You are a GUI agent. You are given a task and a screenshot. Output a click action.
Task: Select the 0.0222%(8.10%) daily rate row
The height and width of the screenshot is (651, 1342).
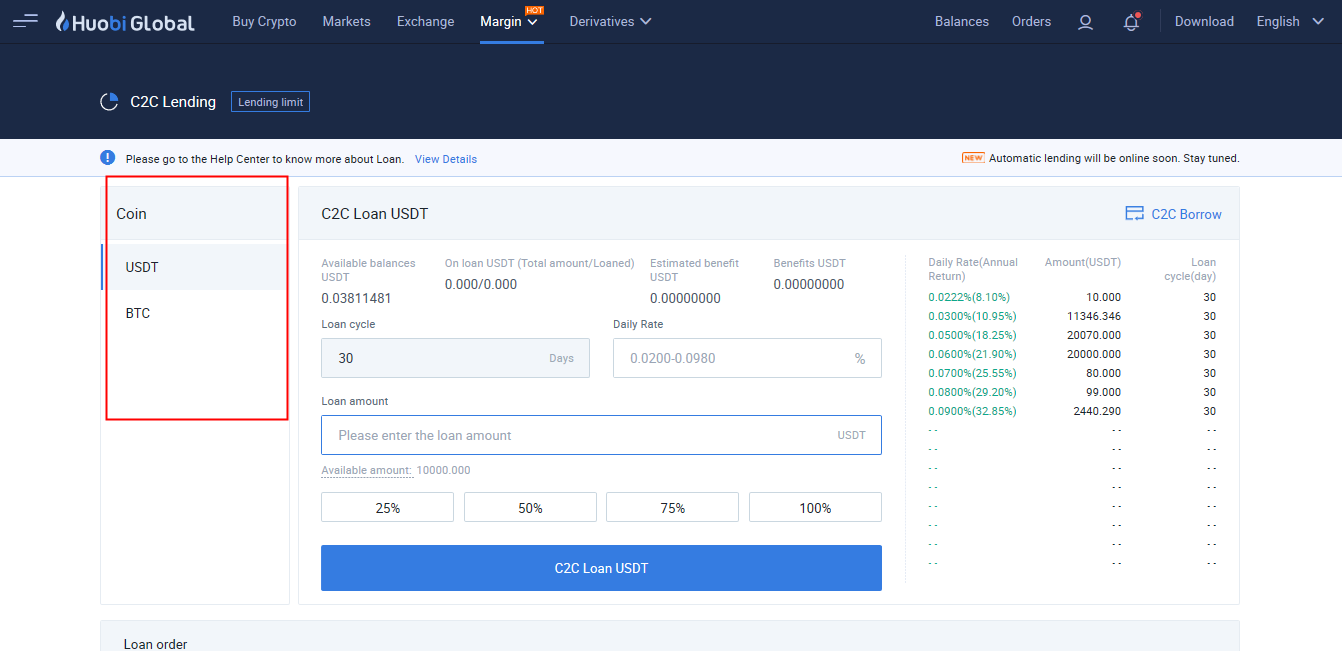click(x=1072, y=297)
